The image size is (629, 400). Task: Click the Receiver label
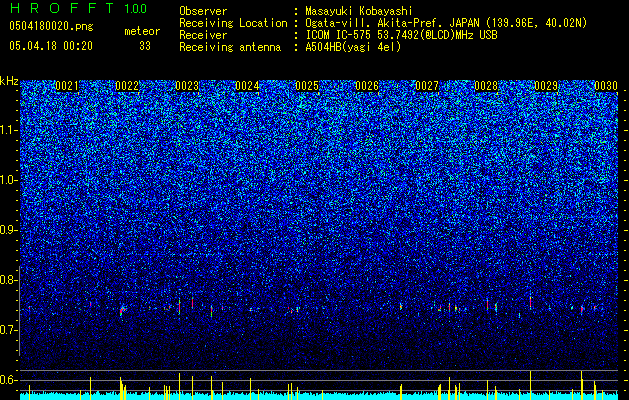203,35
